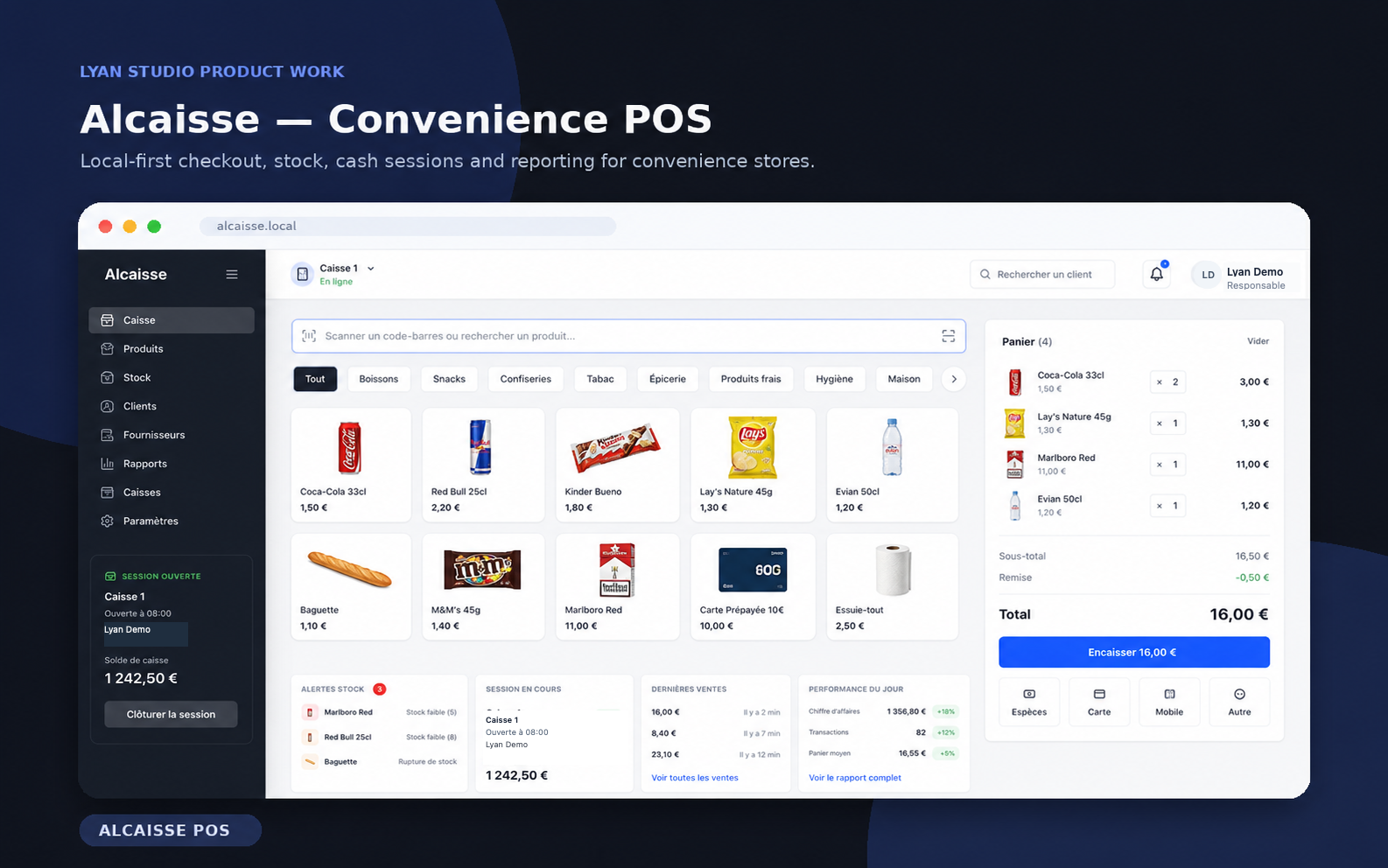1388x868 pixels.
Task: Change quantity of Evian 50cl in cart
Action: point(1167,506)
